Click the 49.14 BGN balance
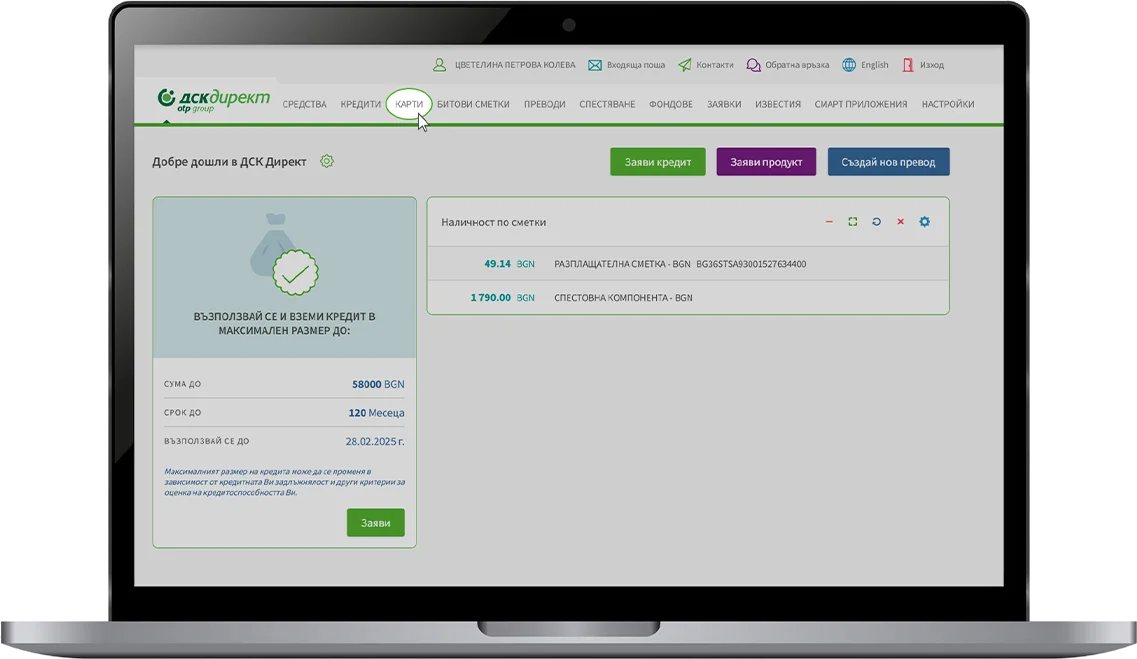Screen dimensions: 1137x659 click(509, 264)
